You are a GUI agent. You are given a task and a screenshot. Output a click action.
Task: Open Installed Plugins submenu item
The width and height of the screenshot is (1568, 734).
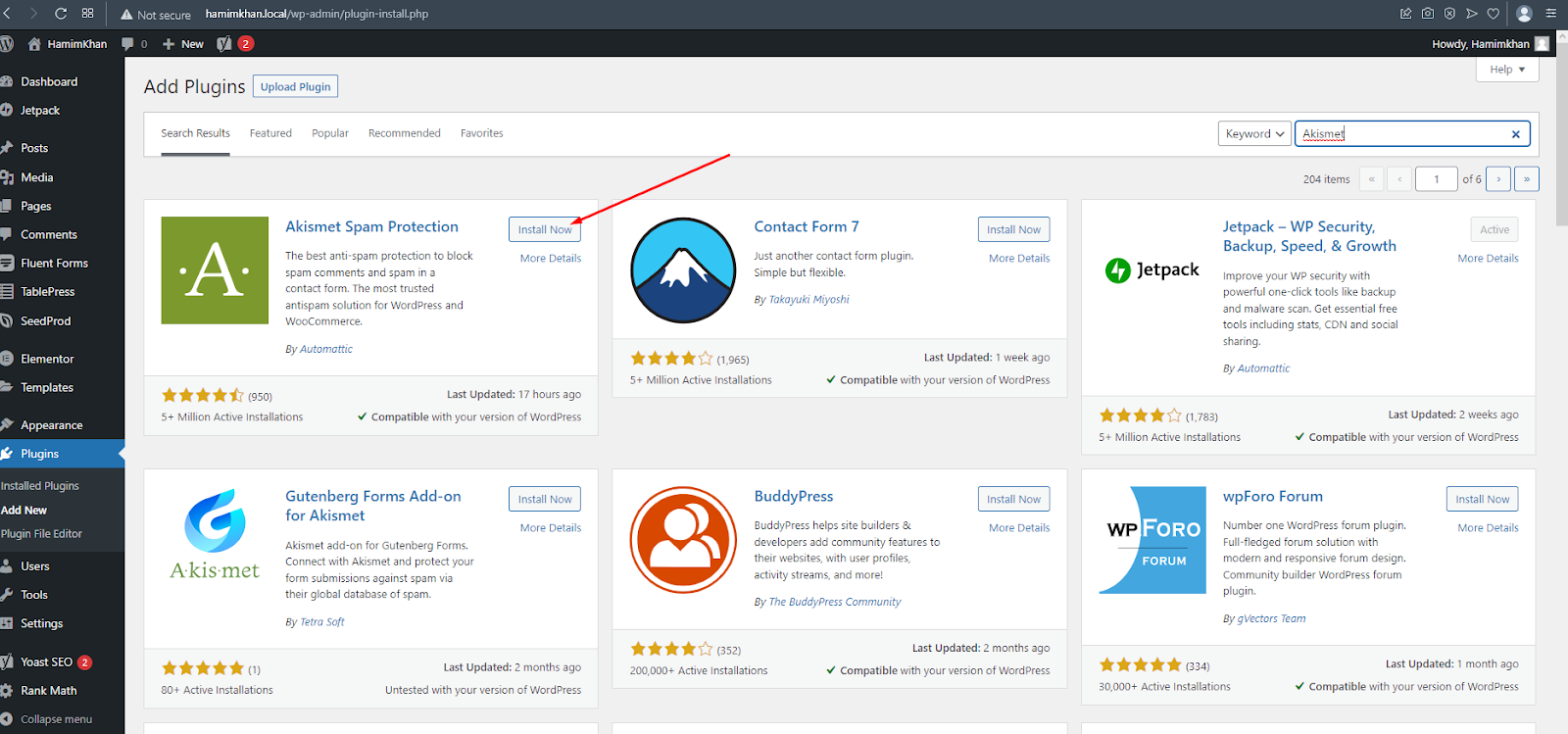pos(40,486)
